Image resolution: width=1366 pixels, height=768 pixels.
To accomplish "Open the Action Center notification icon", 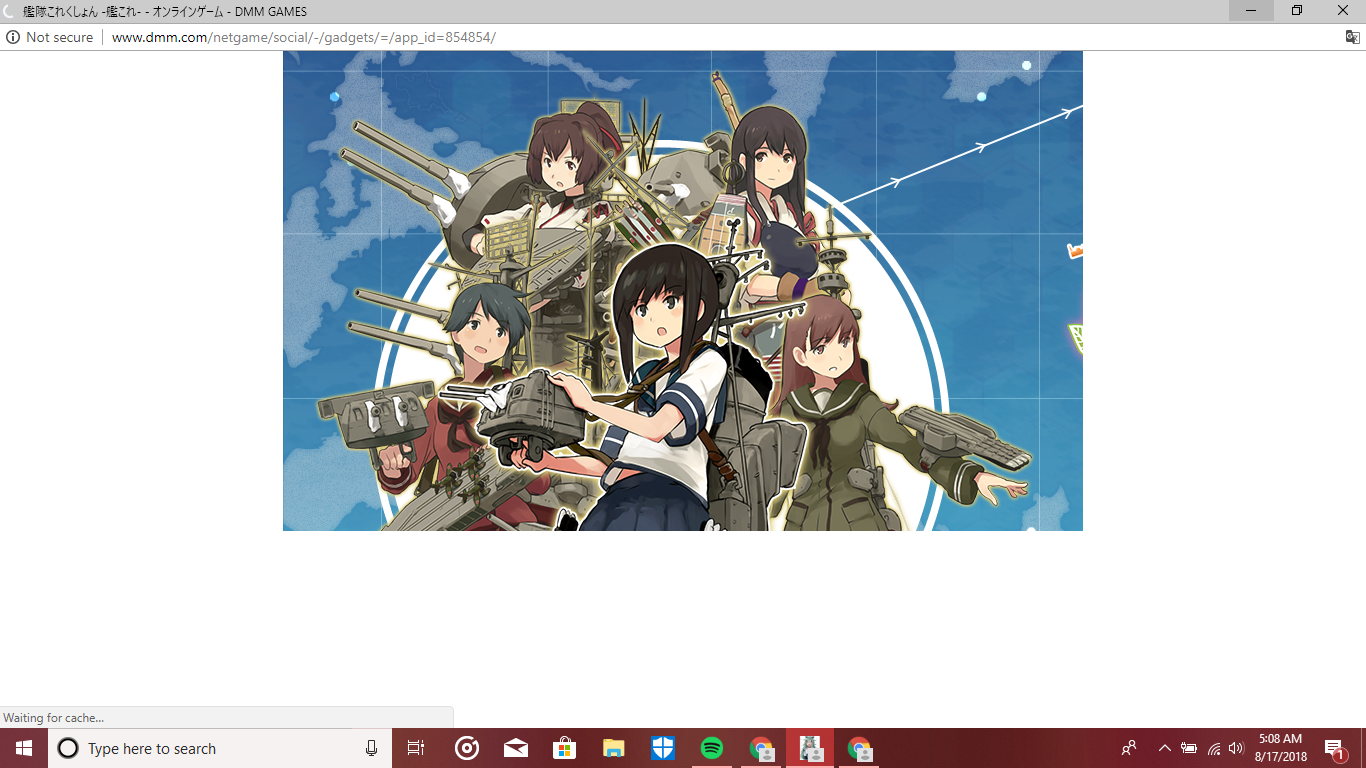I will (x=1334, y=748).
